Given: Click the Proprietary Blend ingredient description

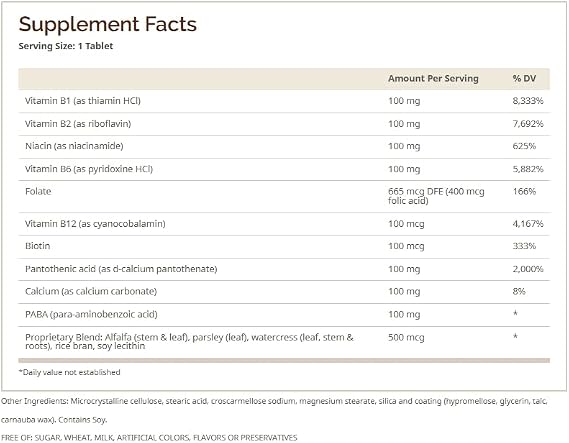Looking at the screenshot, I should point(189,341).
